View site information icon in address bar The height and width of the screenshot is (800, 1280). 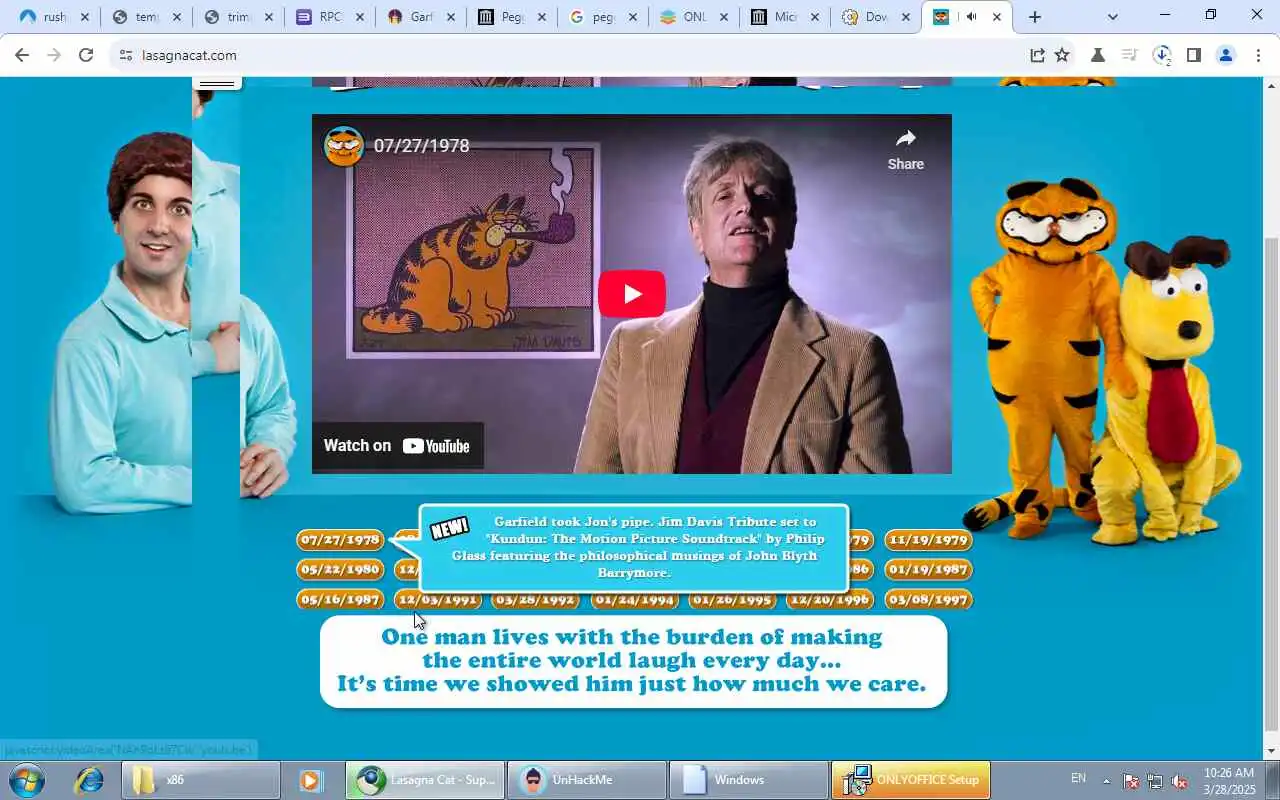125,55
